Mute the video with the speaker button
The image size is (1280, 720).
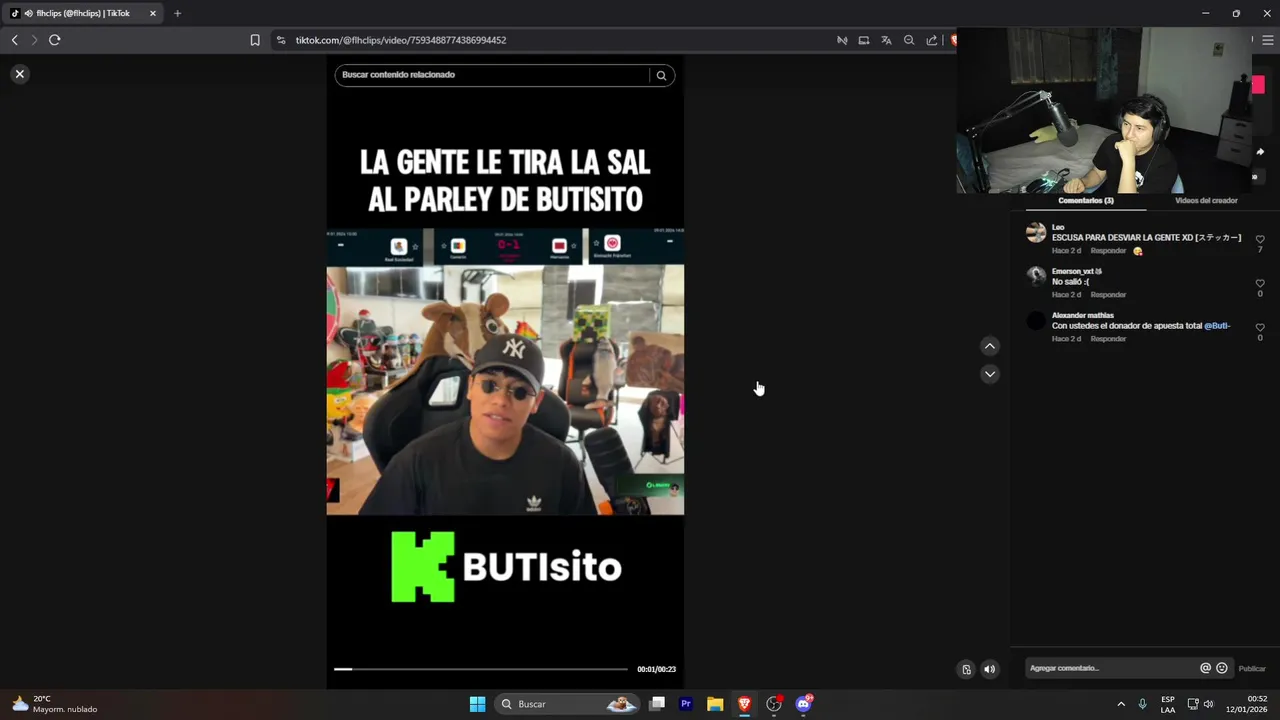(x=989, y=669)
